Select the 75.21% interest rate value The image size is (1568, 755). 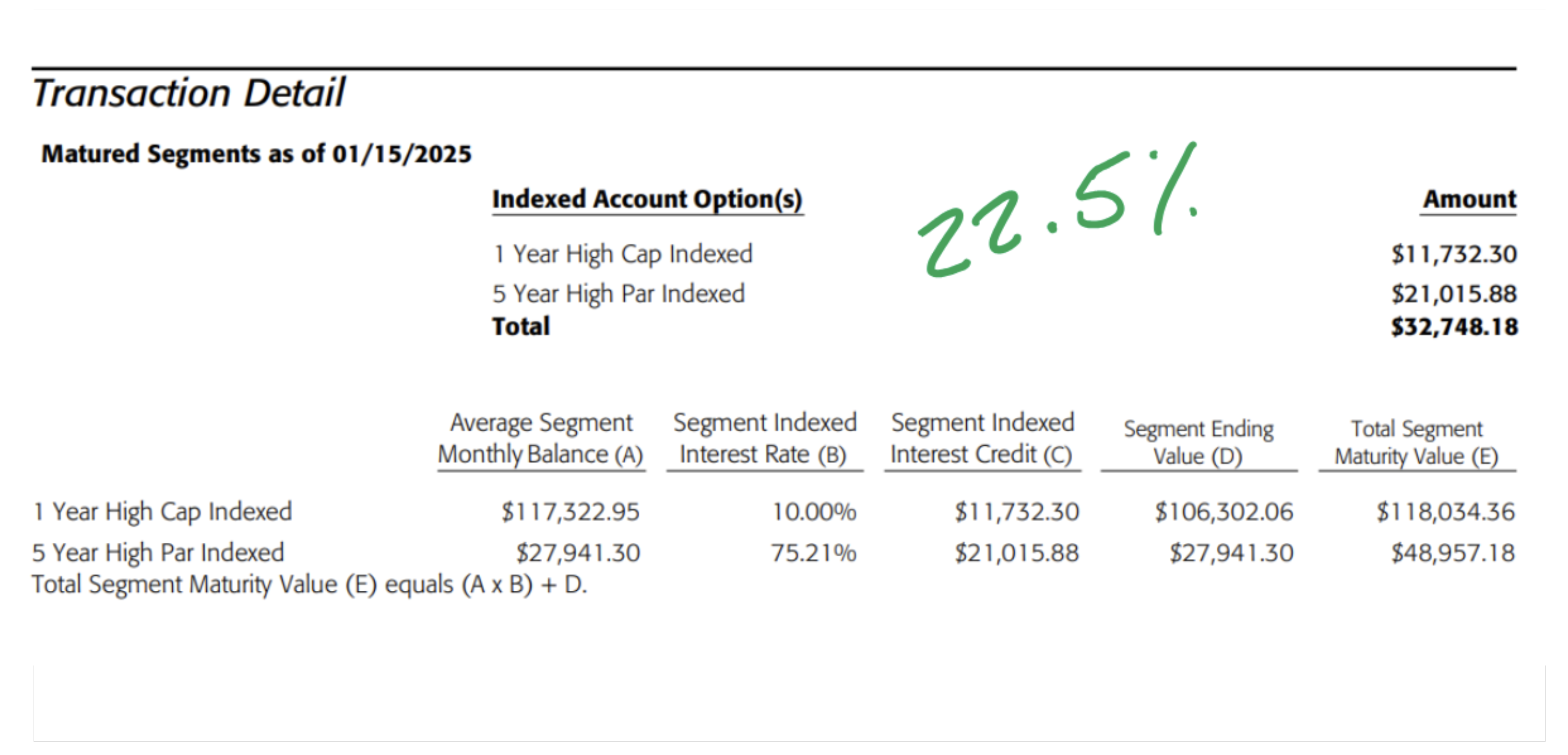coord(814,553)
